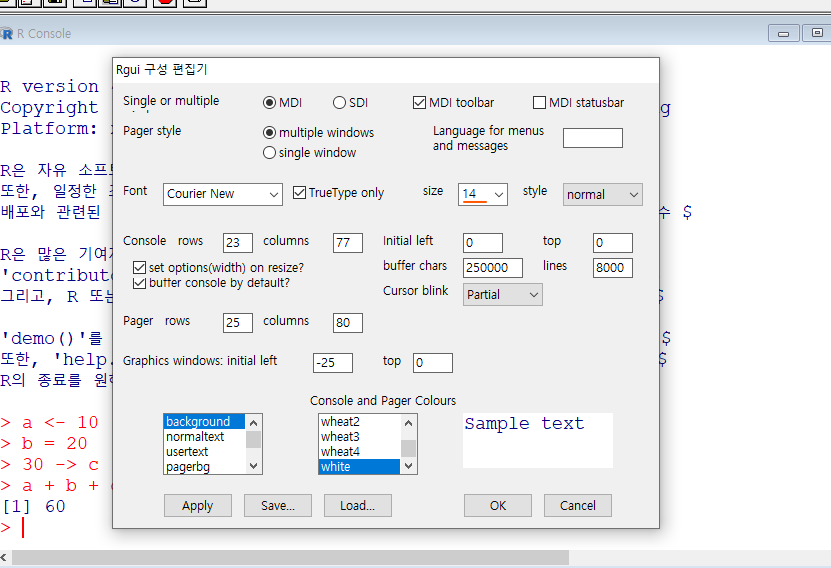Uncheck the MDI toolbar checkbox
The width and height of the screenshot is (831, 568).
coord(419,103)
